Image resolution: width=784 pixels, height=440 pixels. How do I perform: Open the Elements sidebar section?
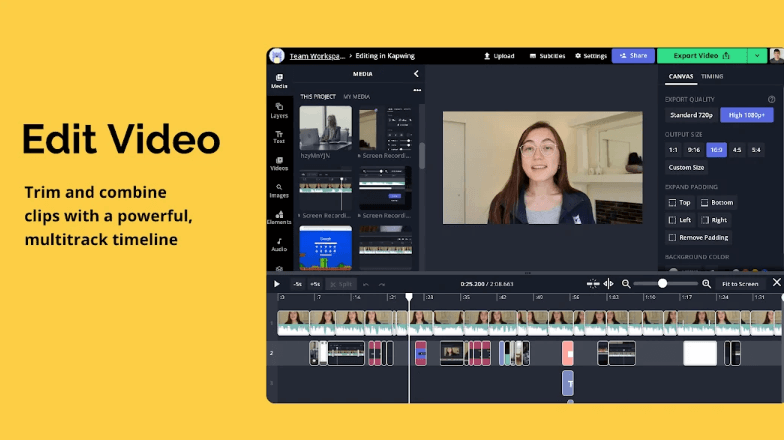[279, 216]
